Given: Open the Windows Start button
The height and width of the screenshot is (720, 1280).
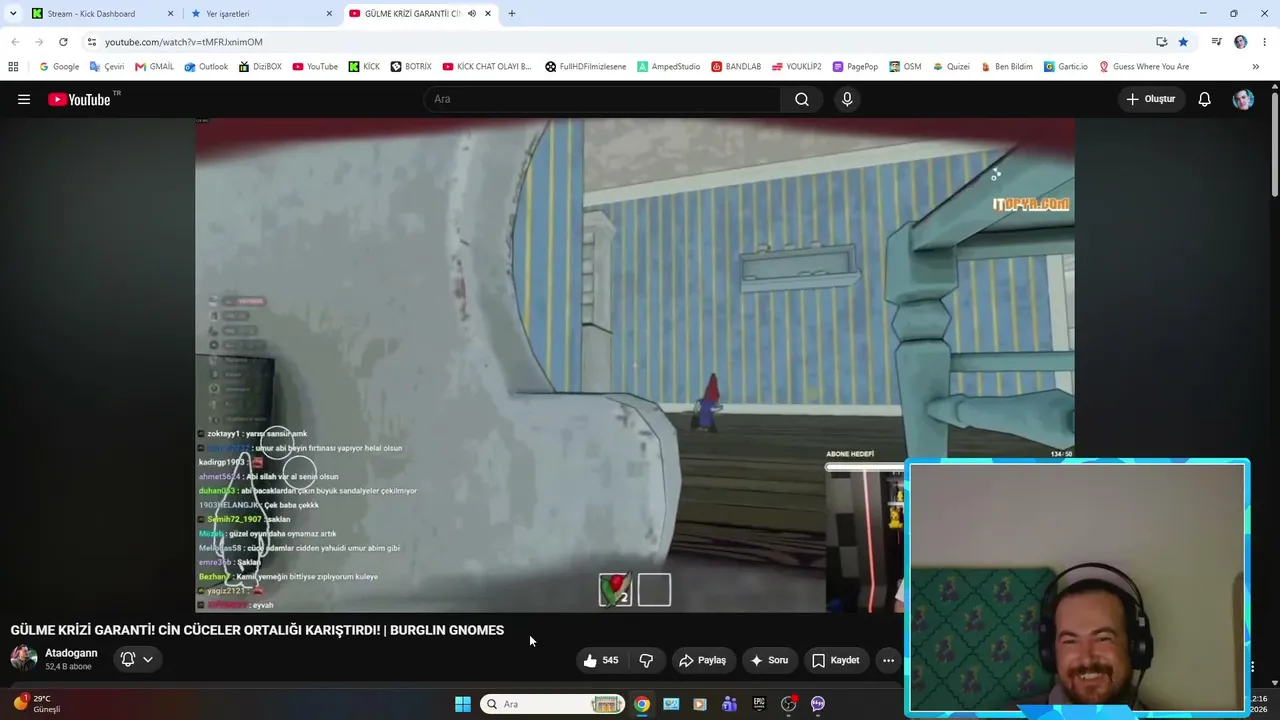Looking at the screenshot, I should click(x=463, y=704).
